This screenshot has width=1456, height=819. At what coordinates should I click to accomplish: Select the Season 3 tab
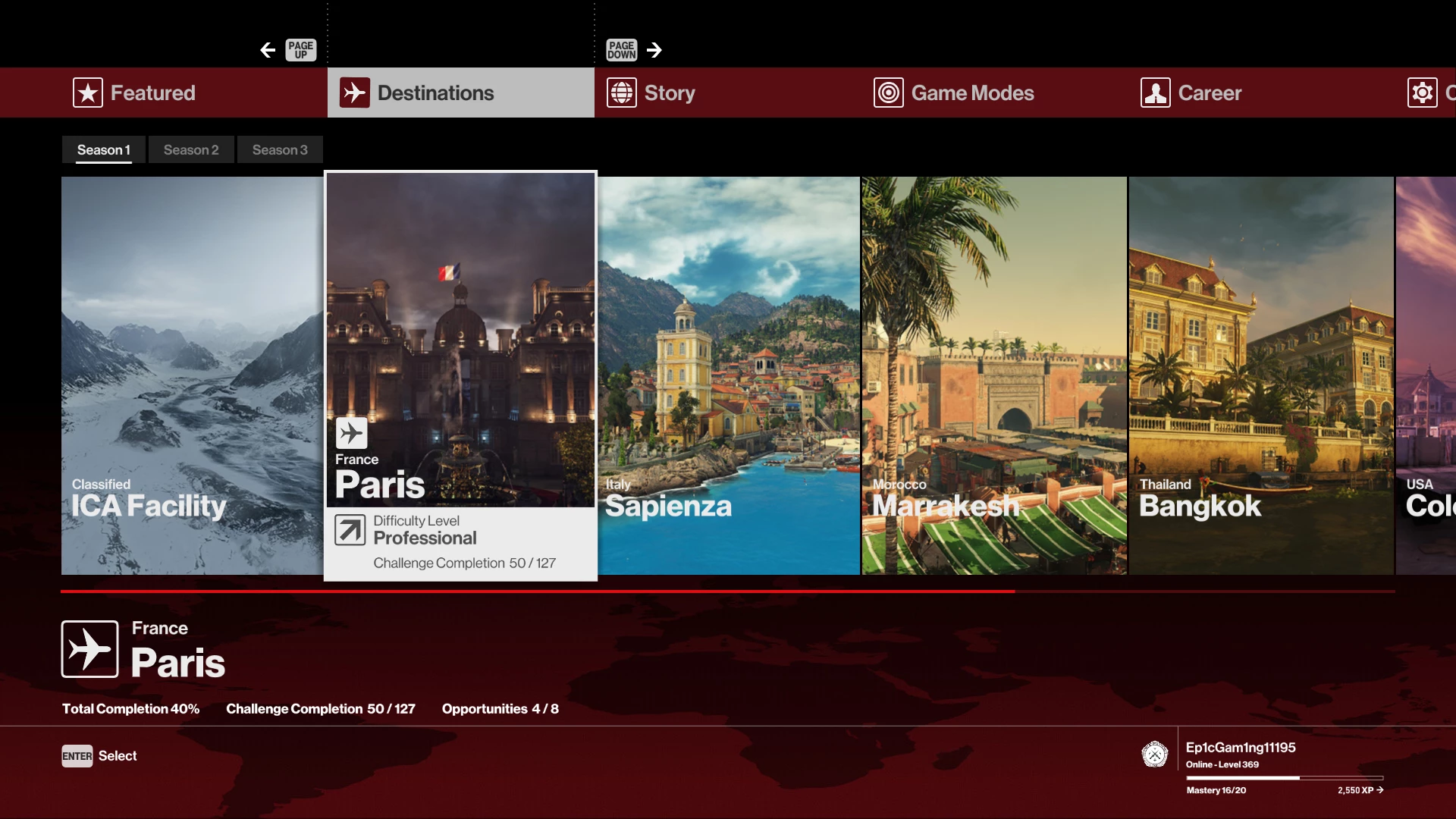click(280, 150)
